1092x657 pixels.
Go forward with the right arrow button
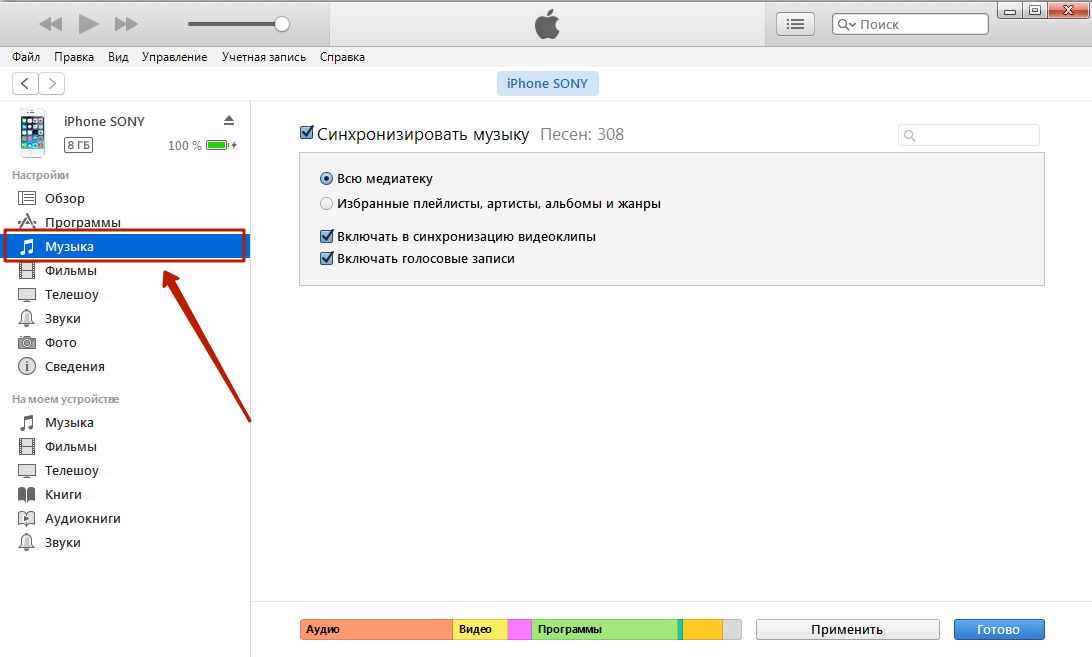[52, 84]
